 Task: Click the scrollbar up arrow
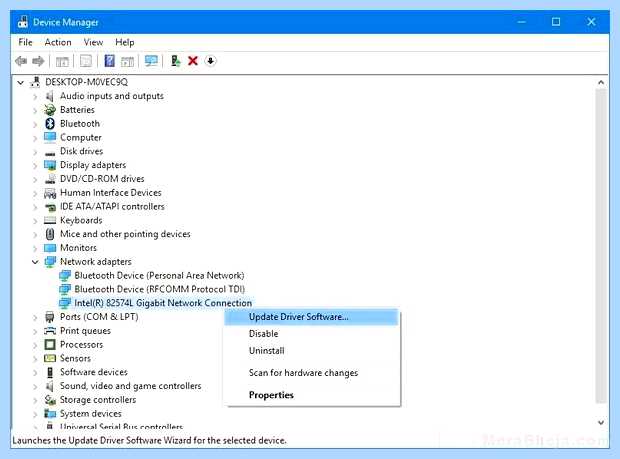click(x=601, y=83)
